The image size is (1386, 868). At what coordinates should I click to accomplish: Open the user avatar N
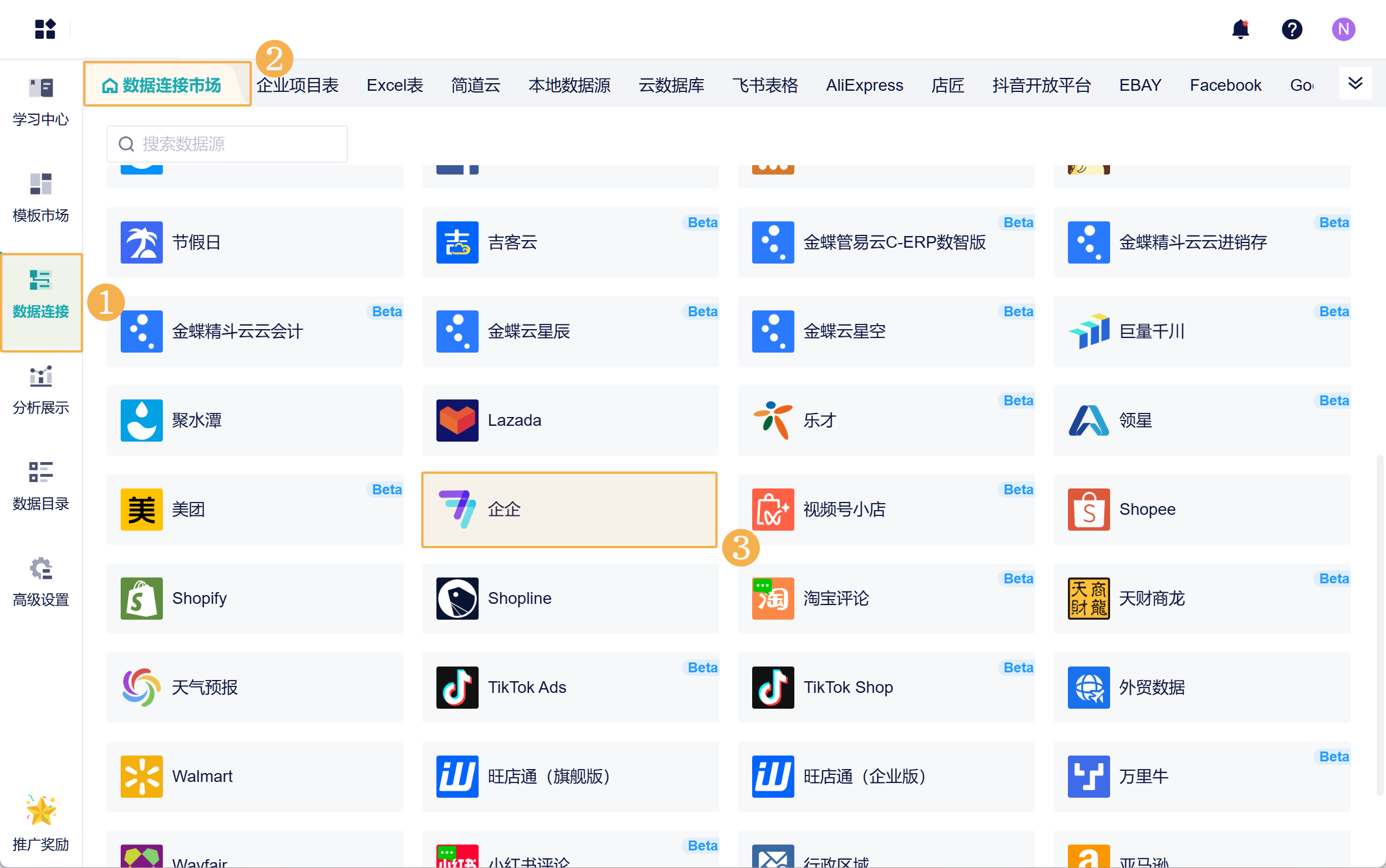coord(1343,29)
